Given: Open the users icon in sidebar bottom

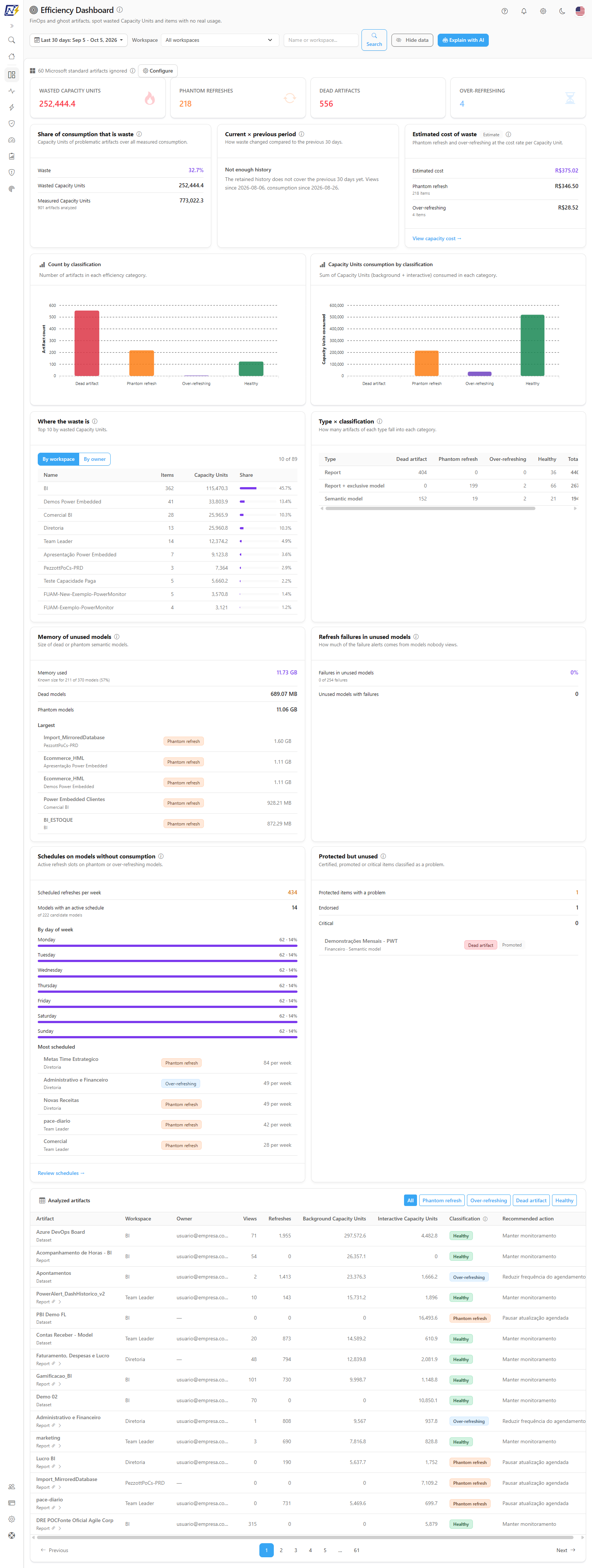Looking at the screenshot, I should [11, 1487].
